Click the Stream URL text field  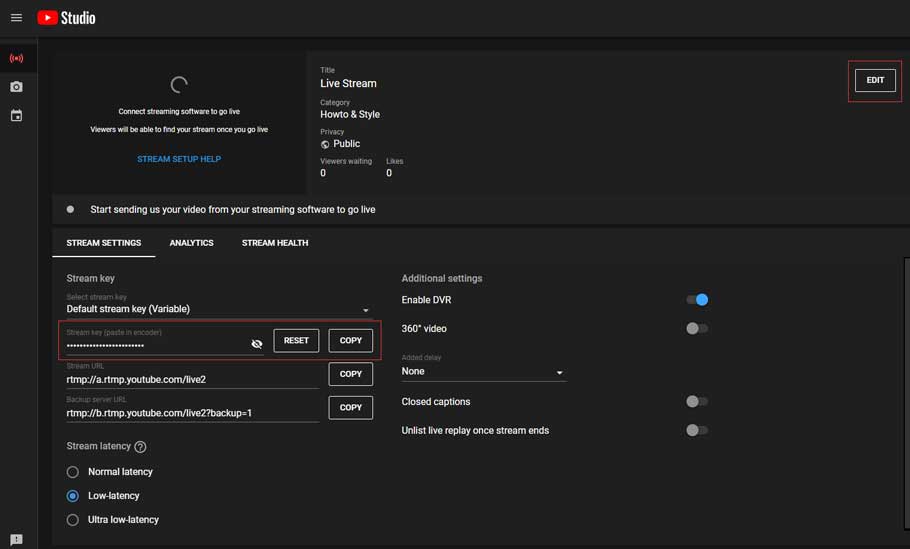[x=192, y=379]
